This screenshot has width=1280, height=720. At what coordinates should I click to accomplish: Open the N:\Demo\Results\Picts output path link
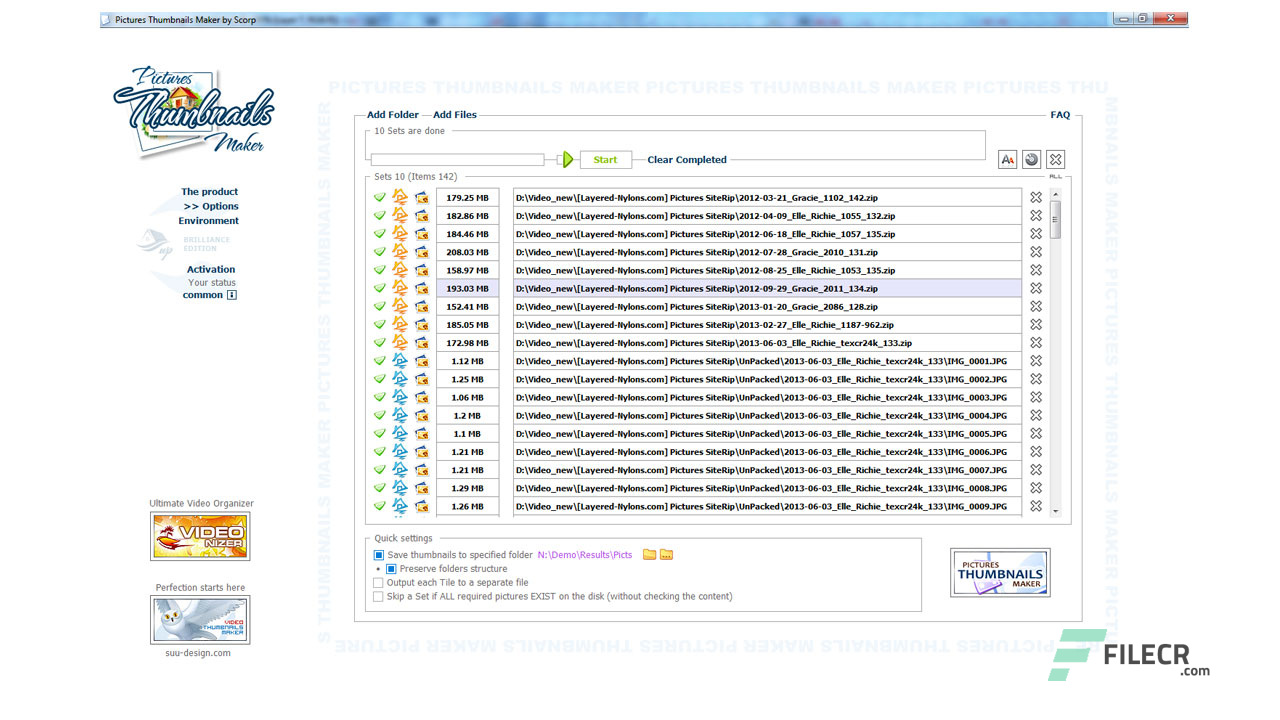(585, 555)
